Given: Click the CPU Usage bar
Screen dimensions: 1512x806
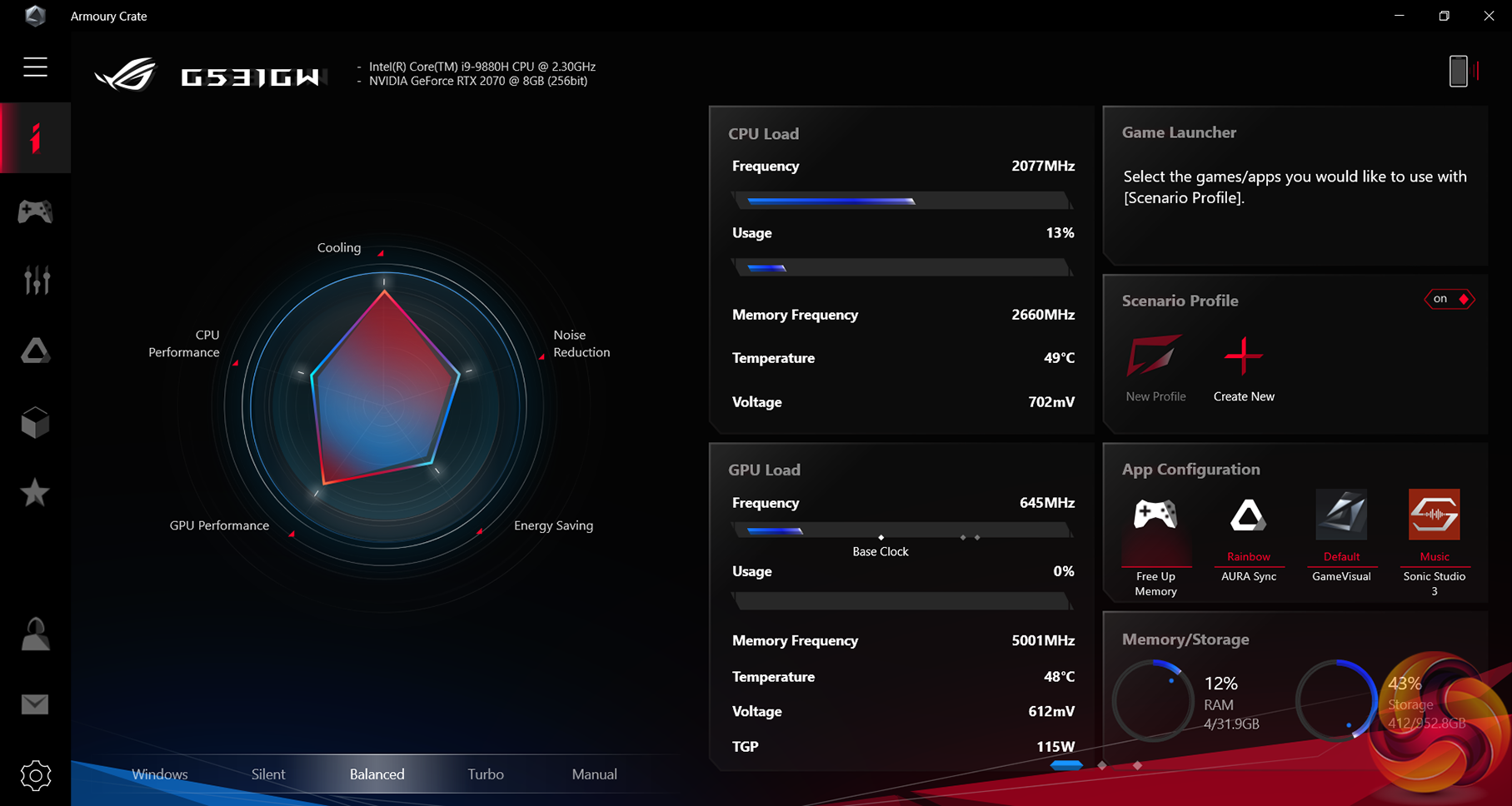Looking at the screenshot, I should tap(902, 267).
